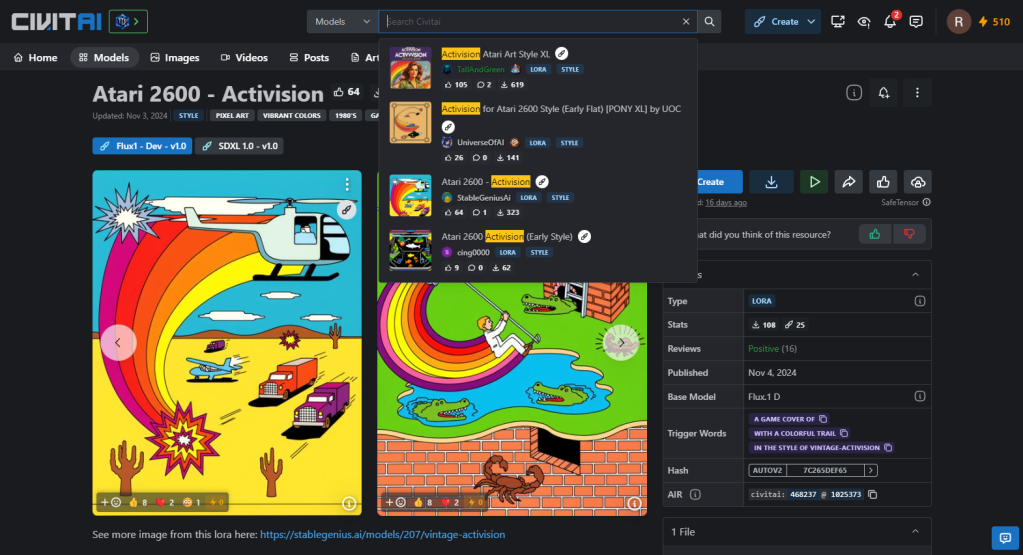
Task: Expand the Create button dropdown arrow
Action: point(811,21)
